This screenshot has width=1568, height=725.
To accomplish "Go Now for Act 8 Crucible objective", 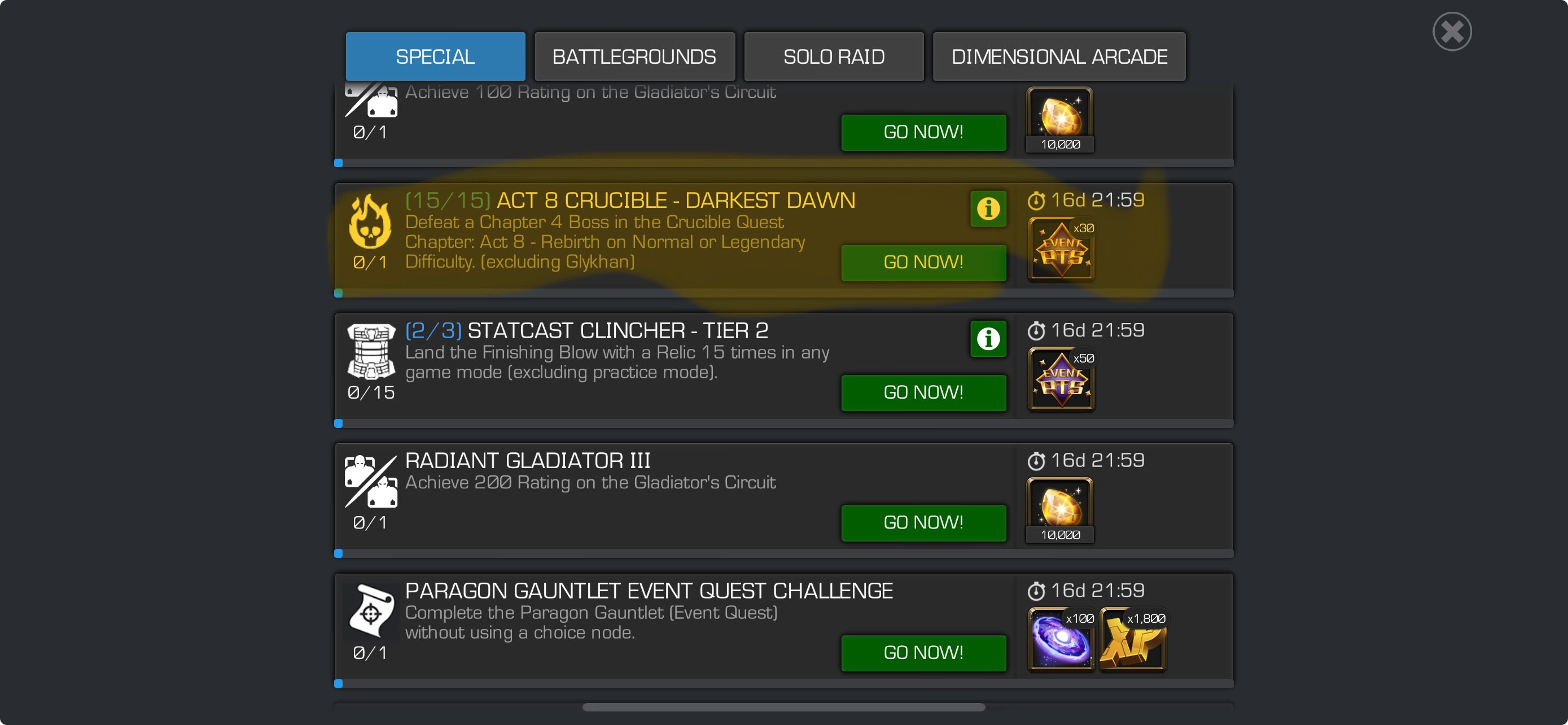I will pos(923,263).
